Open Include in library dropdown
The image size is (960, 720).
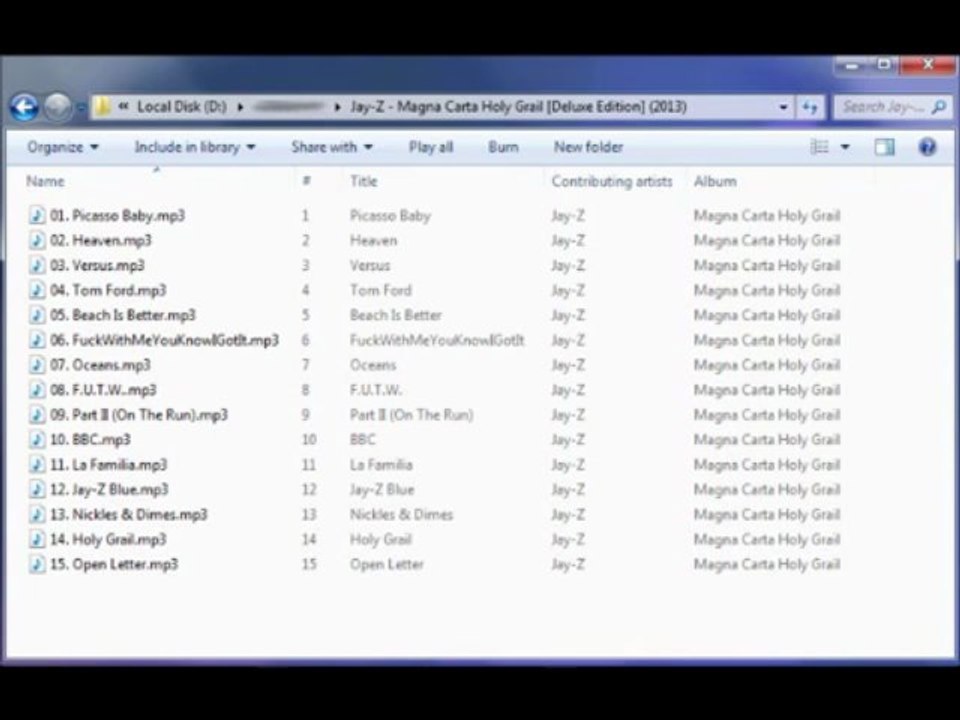pos(195,147)
